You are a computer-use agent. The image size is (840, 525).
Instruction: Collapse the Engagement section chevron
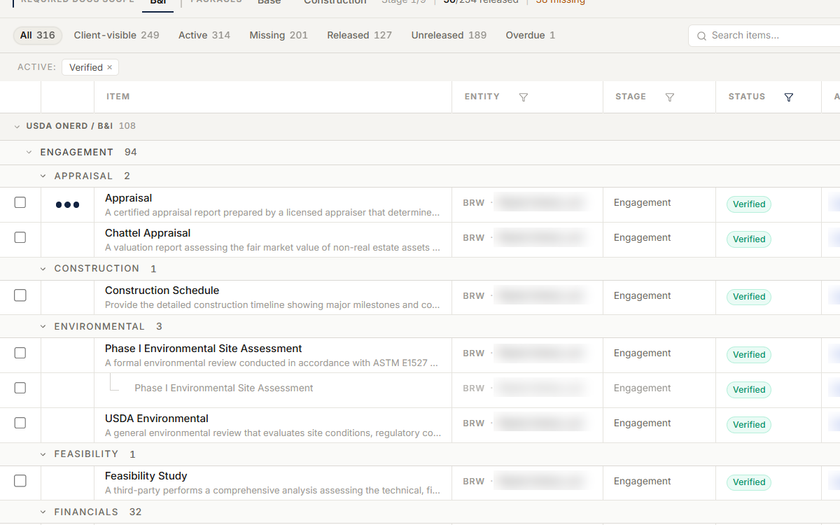pos(29,153)
